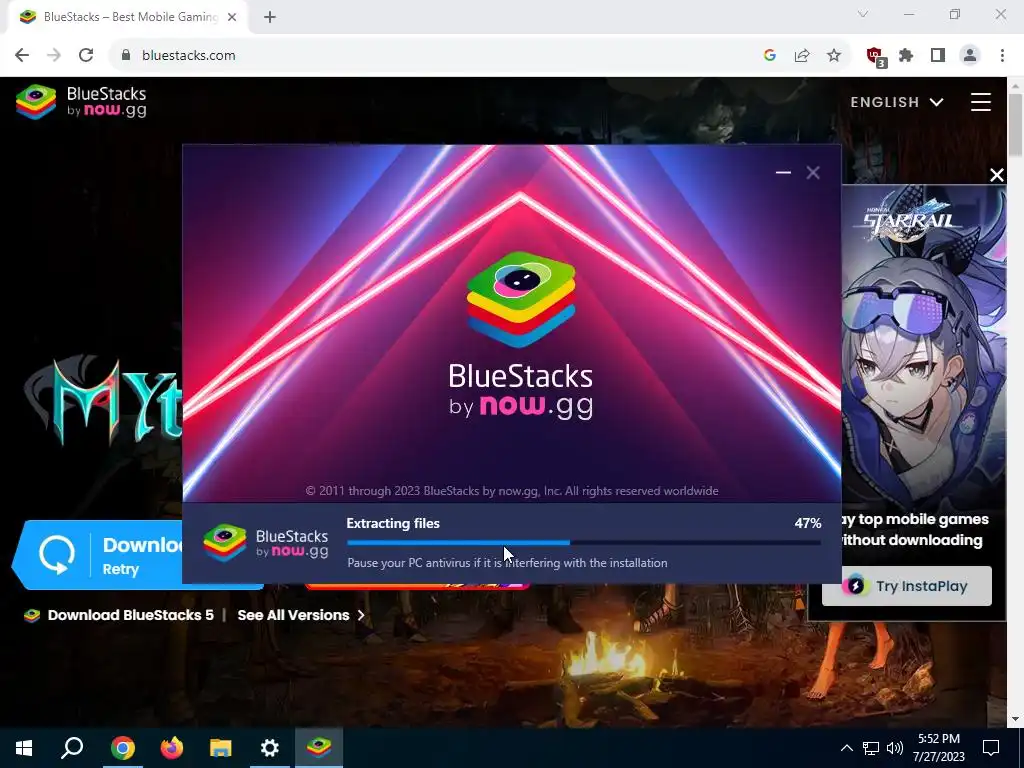This screenshot has height=768, width=1024.
Task: Click the Extracting files status label
Action: click(393, 524)
